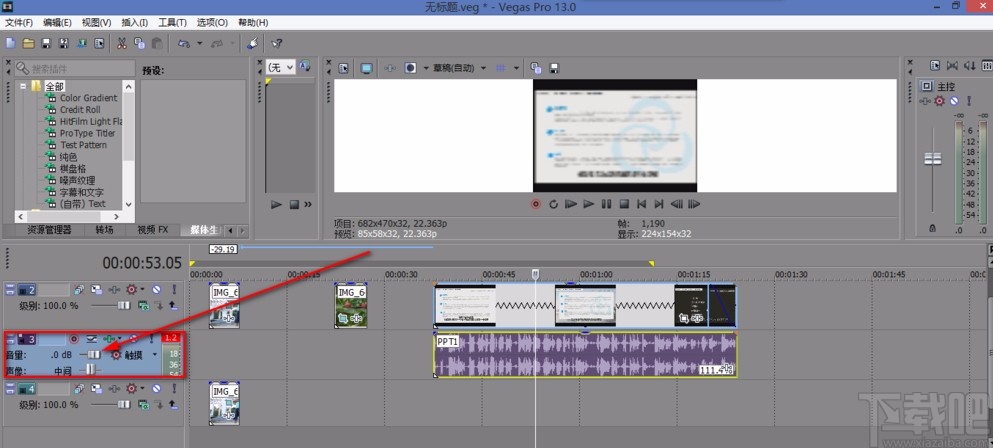Image resolution: width=993 pixels, height=448 pixels.
Task: Click the Cut scissors icon in toolbar
Action: (x=121, y=43)
